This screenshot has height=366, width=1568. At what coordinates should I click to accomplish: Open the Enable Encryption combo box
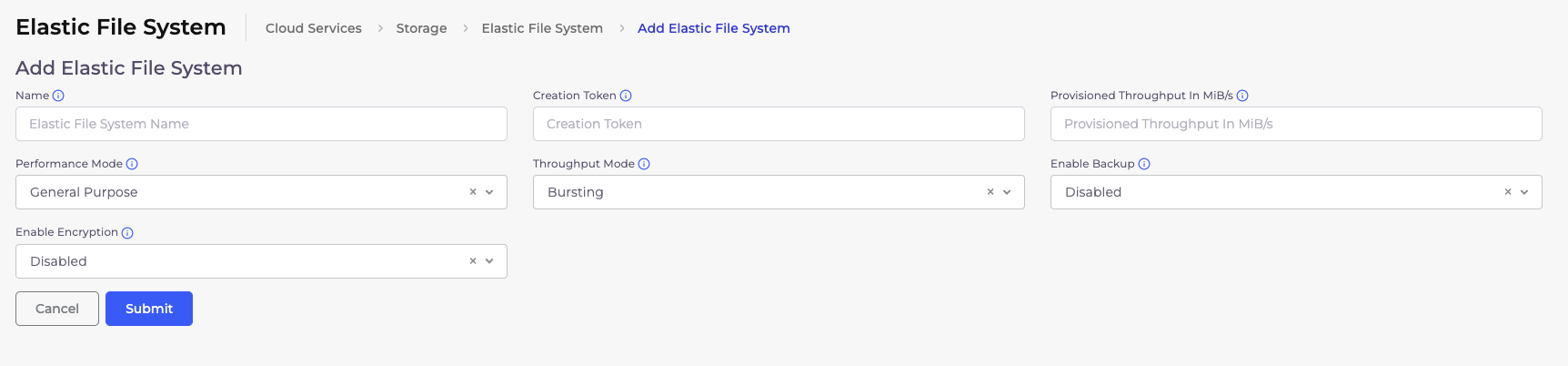point(261,261)
